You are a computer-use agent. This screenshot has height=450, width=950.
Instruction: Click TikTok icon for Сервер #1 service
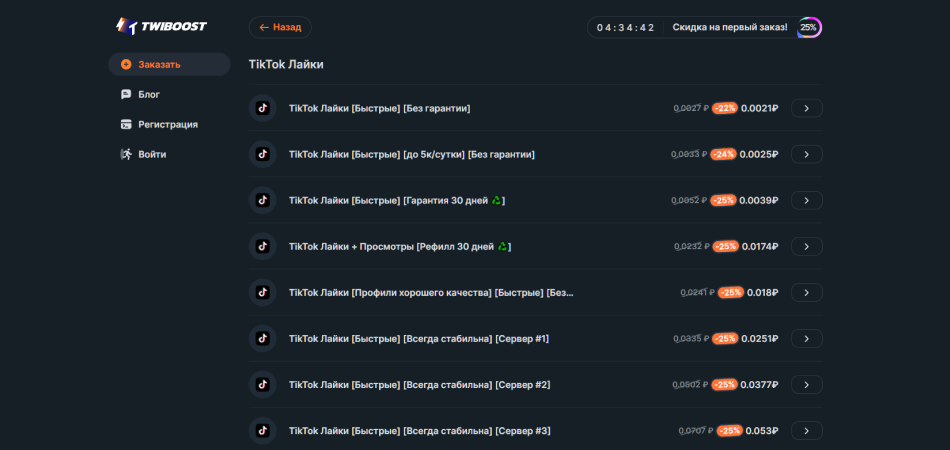(262, 338)
